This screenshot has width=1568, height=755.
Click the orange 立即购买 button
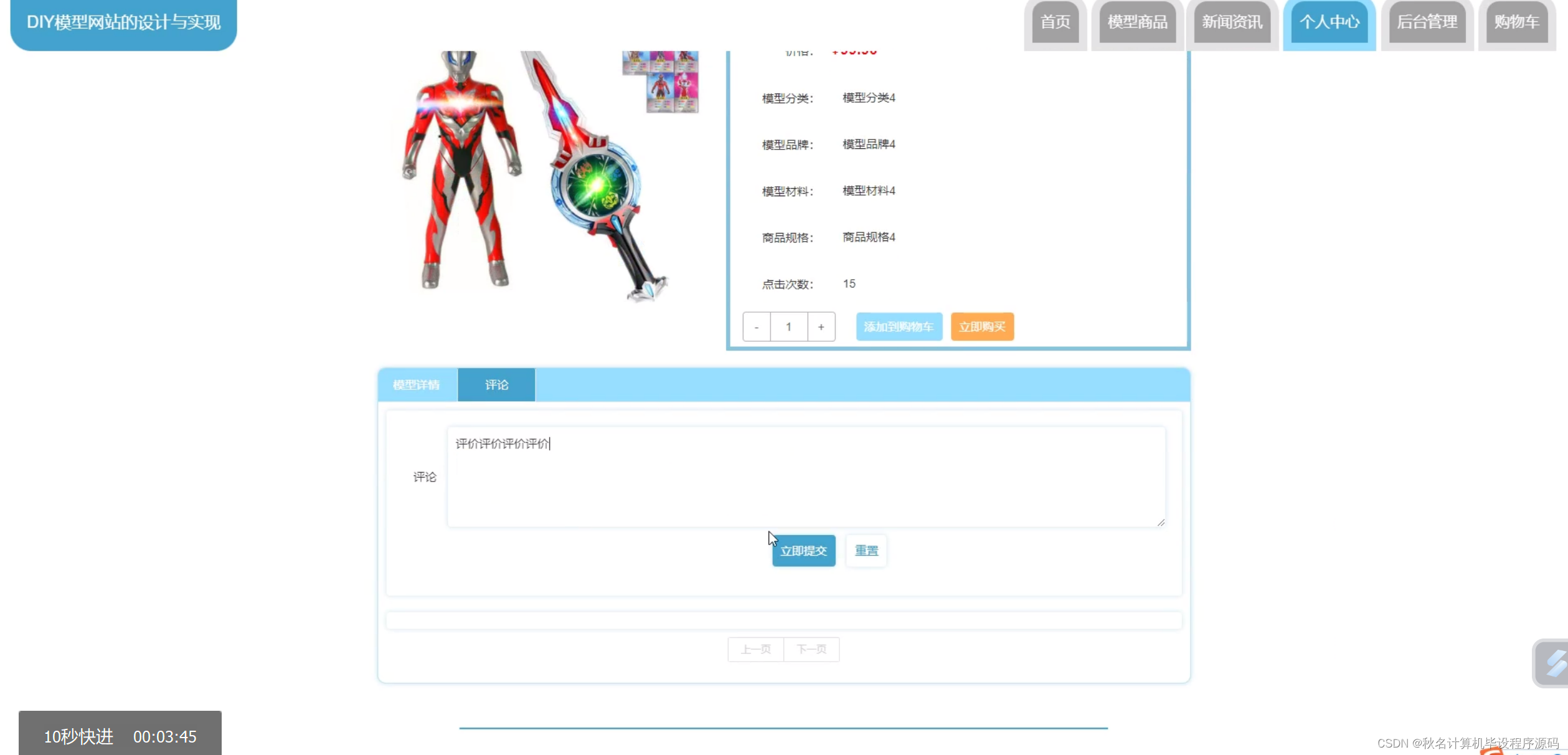982,327
